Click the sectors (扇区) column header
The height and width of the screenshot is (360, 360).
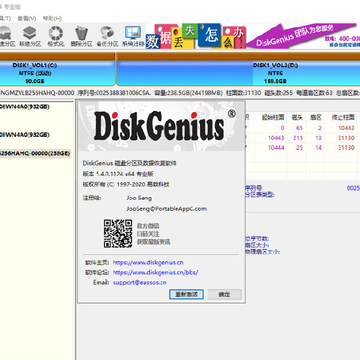pos(316,117)
